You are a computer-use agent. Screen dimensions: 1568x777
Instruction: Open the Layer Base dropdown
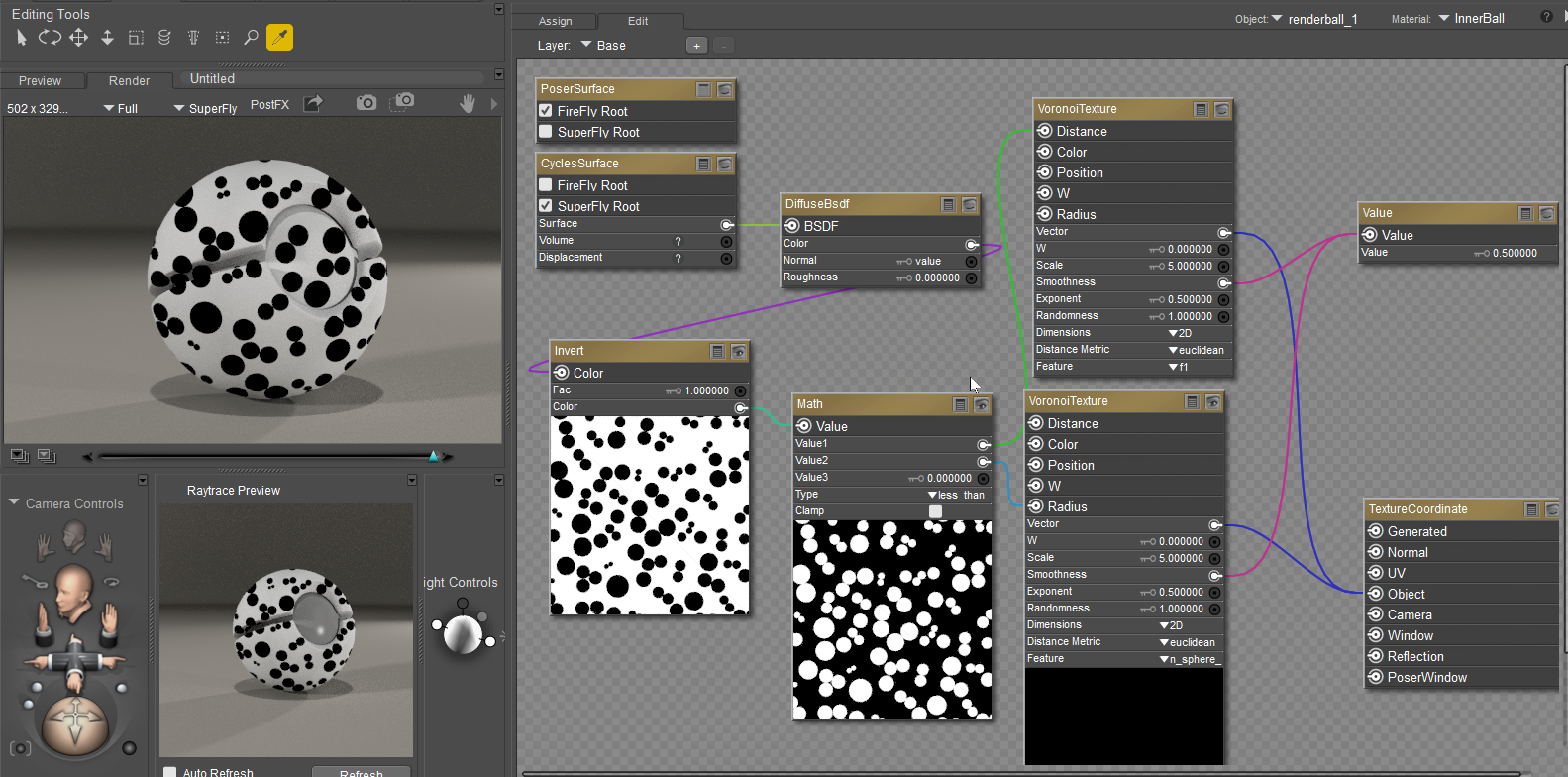click(x=603, y=46)
